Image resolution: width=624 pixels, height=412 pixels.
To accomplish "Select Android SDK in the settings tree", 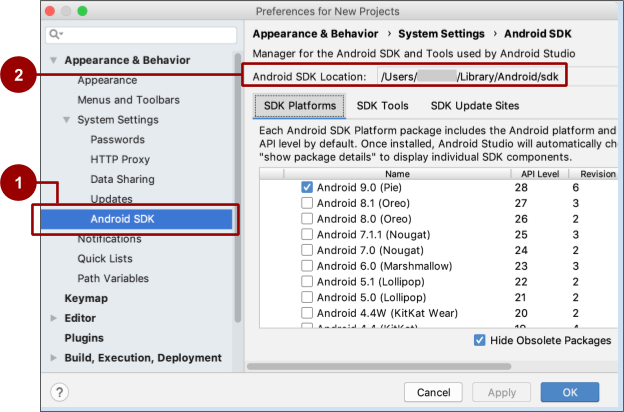I will pyautogui.click(x=122, y=219).
